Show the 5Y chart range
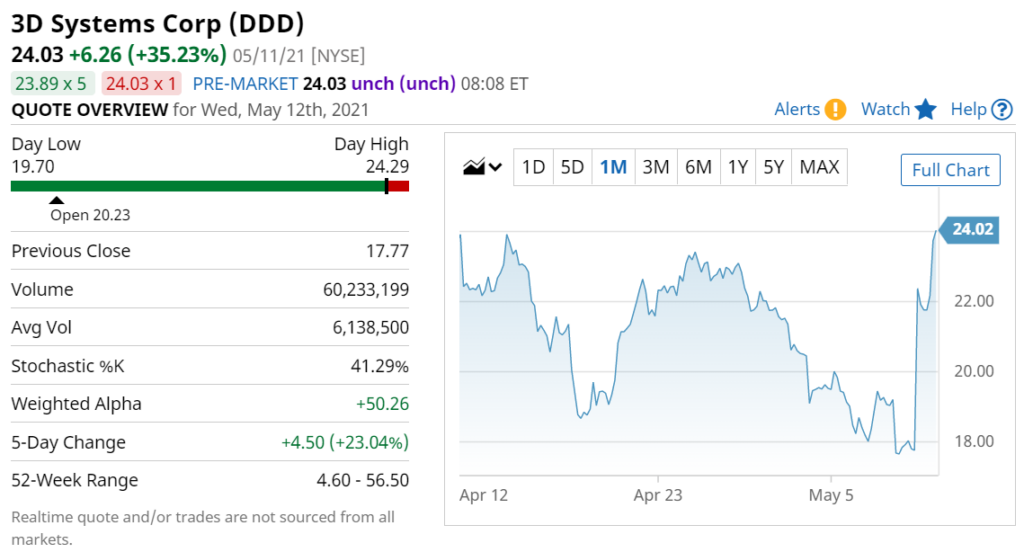The width and height of the screenshot is (1024, 552). click(773, 167)
